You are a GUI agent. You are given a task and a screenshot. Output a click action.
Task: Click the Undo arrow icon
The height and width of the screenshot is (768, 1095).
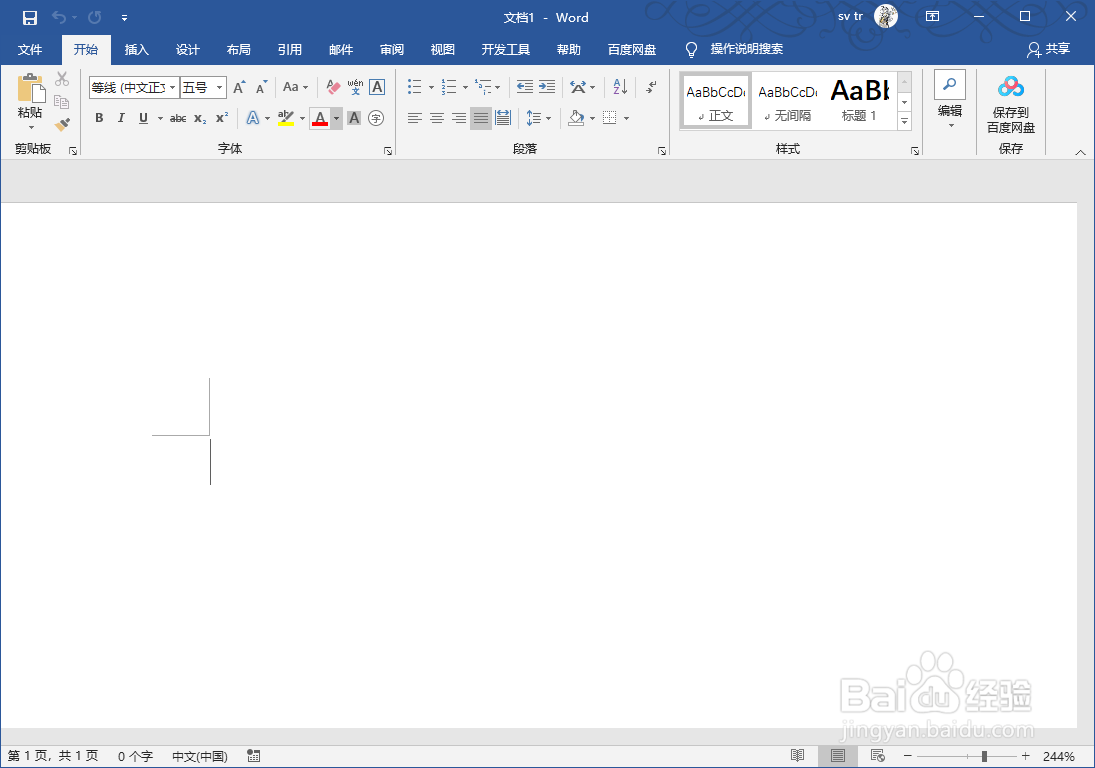pos(59,17)
